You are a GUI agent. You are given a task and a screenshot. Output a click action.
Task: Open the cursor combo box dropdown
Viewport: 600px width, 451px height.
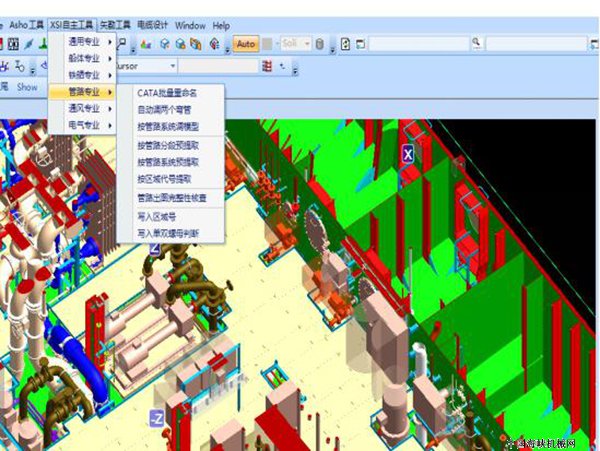click(x=172, y=66)
